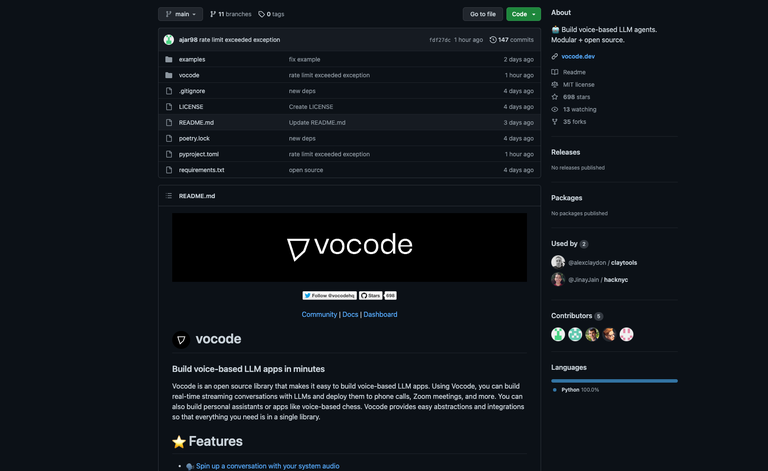Open the 'fix example' commit message

tap(304, 59)
